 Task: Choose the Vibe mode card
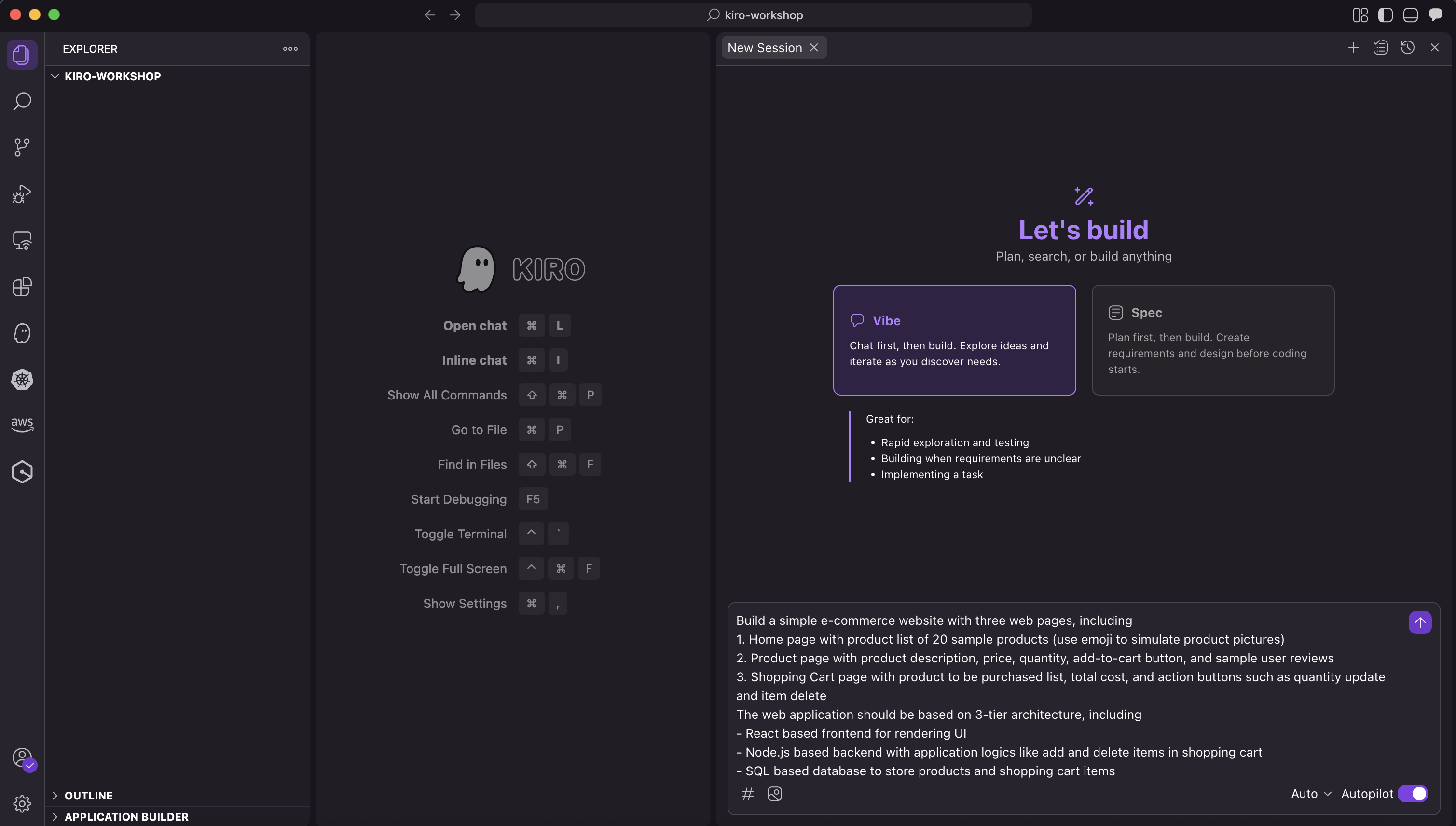tap(954, 340)
